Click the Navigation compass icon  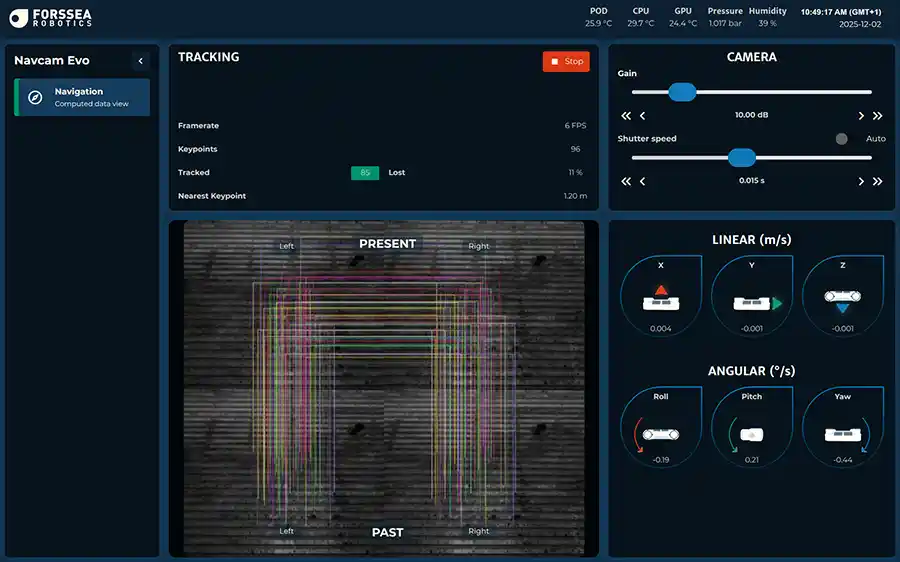click(x=35, y=97)
